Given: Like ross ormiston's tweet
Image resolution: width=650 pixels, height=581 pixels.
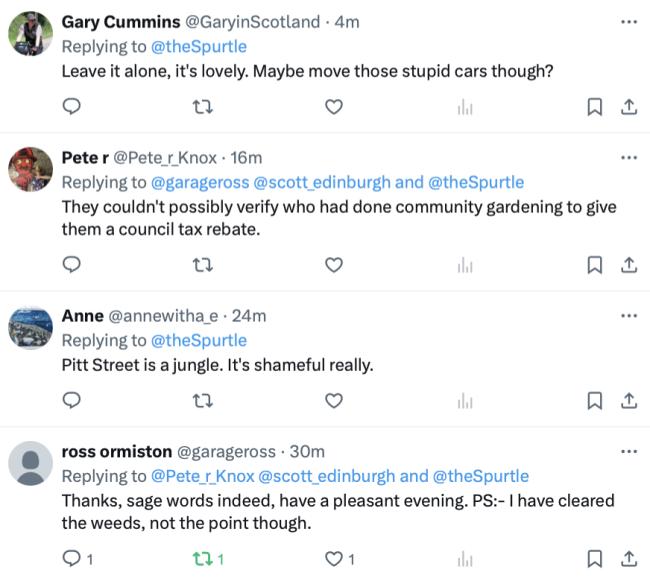Looking at the screenshot, I should [336, 558].
